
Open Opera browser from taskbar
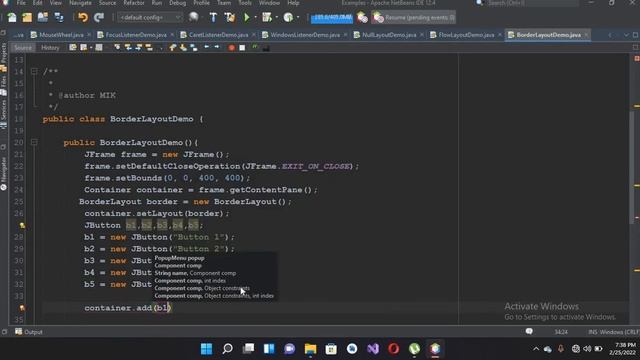[x=393, y=349]
